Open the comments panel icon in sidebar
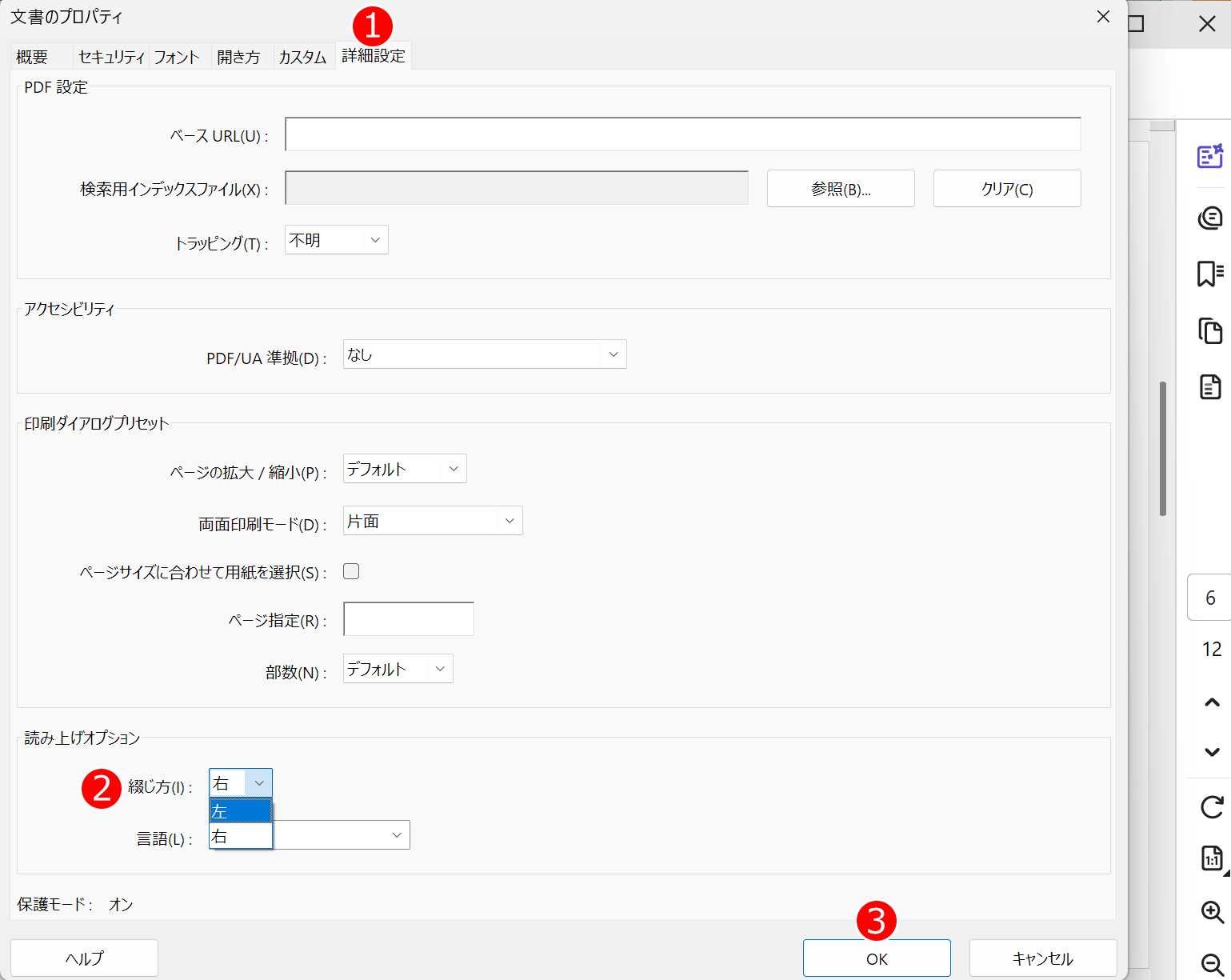This screenshot has height=980, width=1231. coord(1210,217)
